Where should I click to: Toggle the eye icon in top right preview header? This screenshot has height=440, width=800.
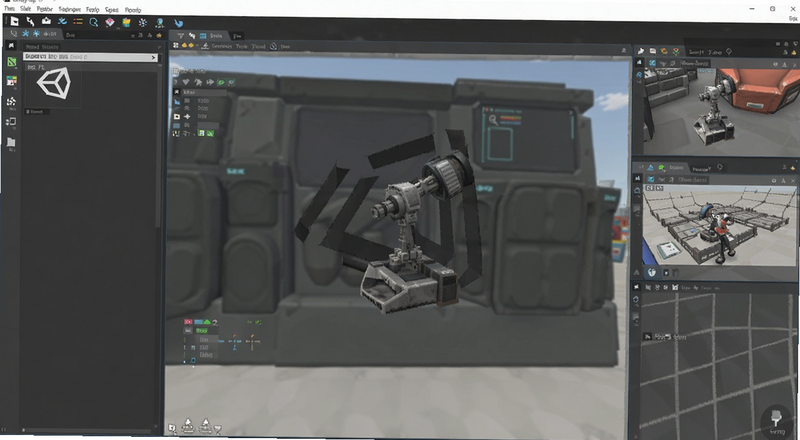coord(775,64)
